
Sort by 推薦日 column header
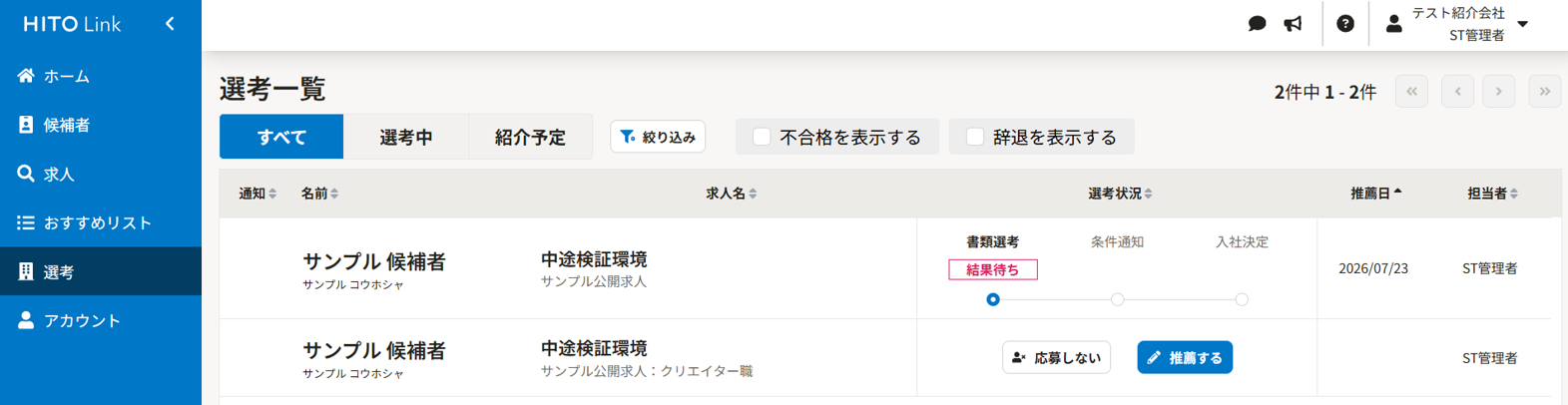tap(1375, 194)
